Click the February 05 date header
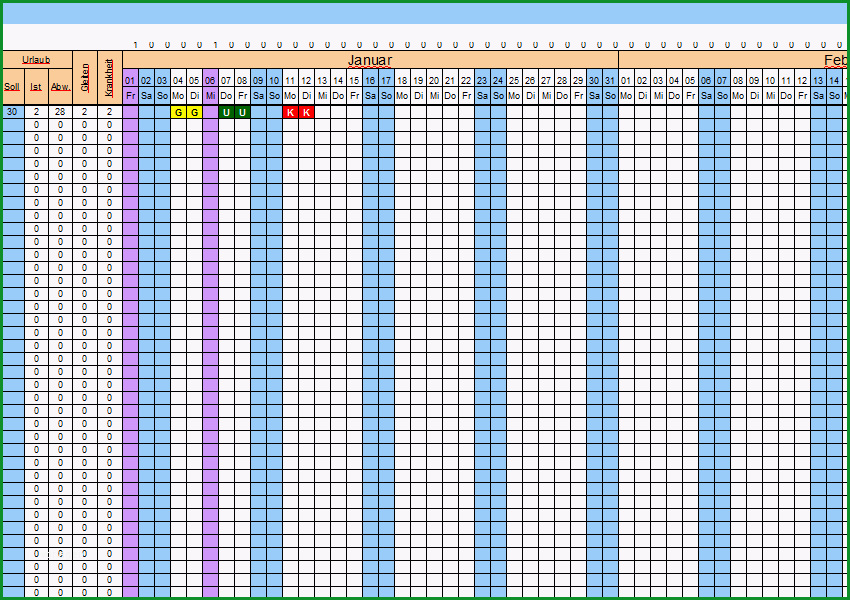The width and height of the screenshot is (850, 600). [690, 80]
